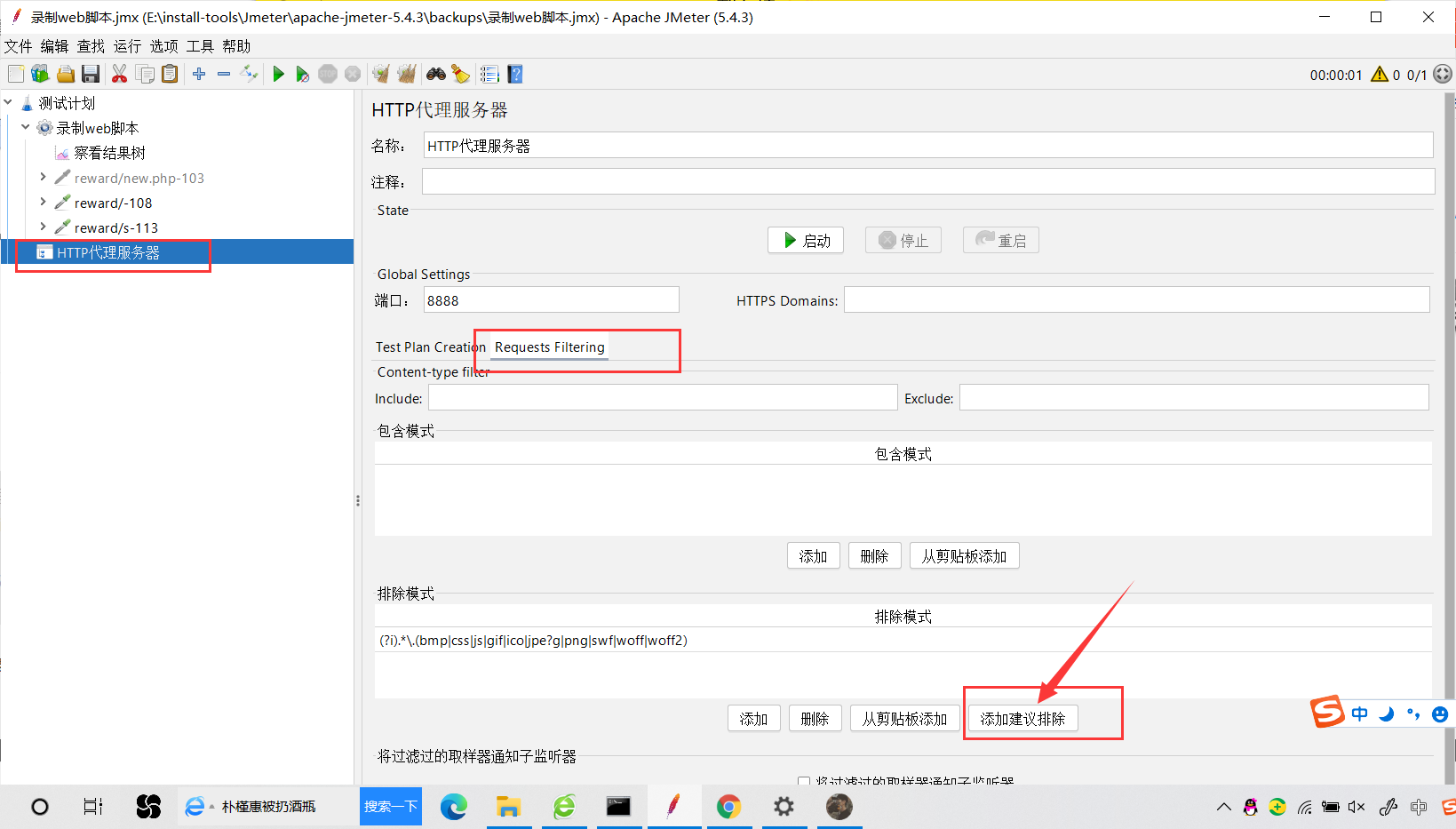The width and height of the screenshot is (1456, 829).
Task: Click 删除 under 排除模式 table
Action: coord(816,719)
